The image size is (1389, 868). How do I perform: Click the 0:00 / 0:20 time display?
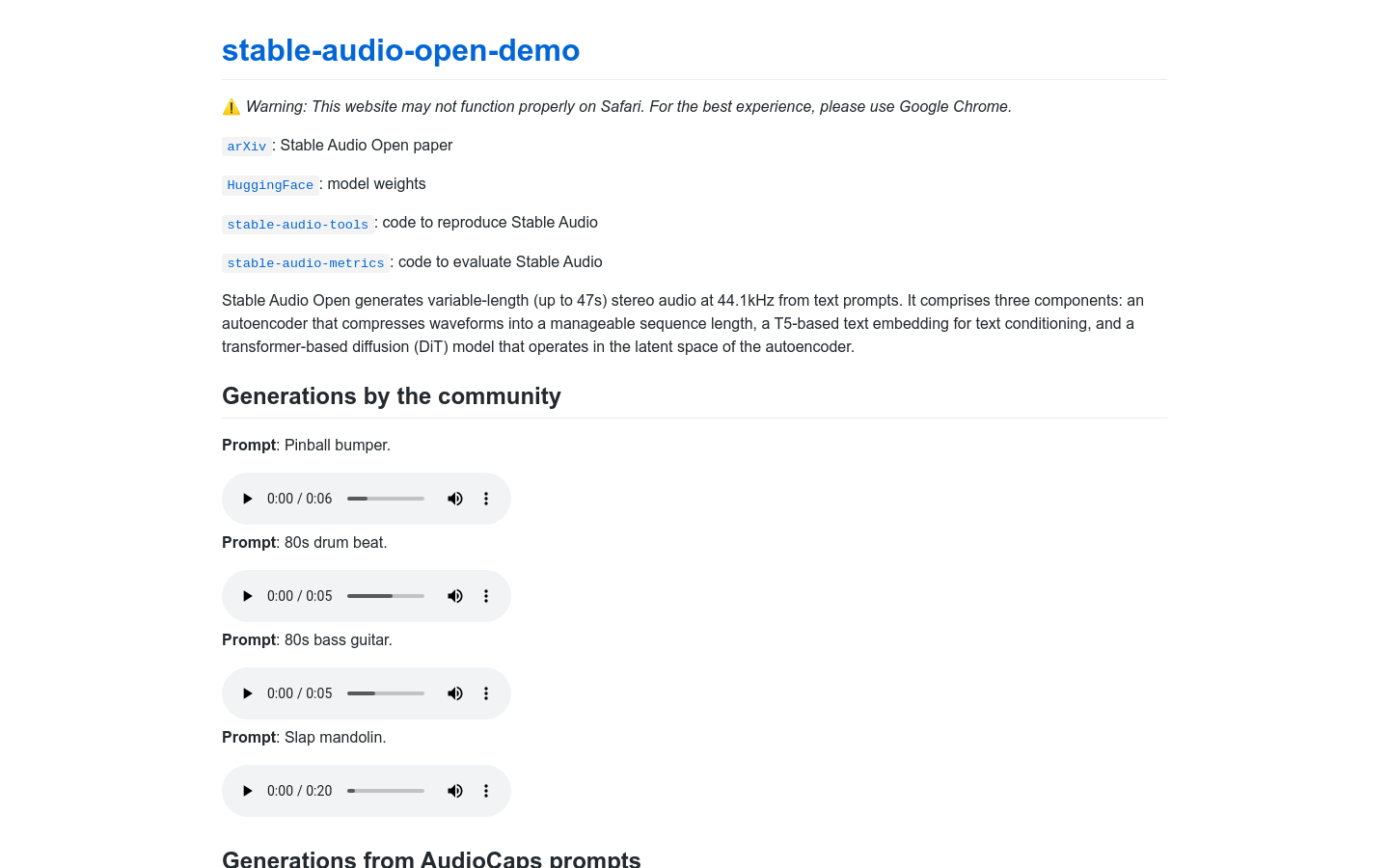click(299, 791)
